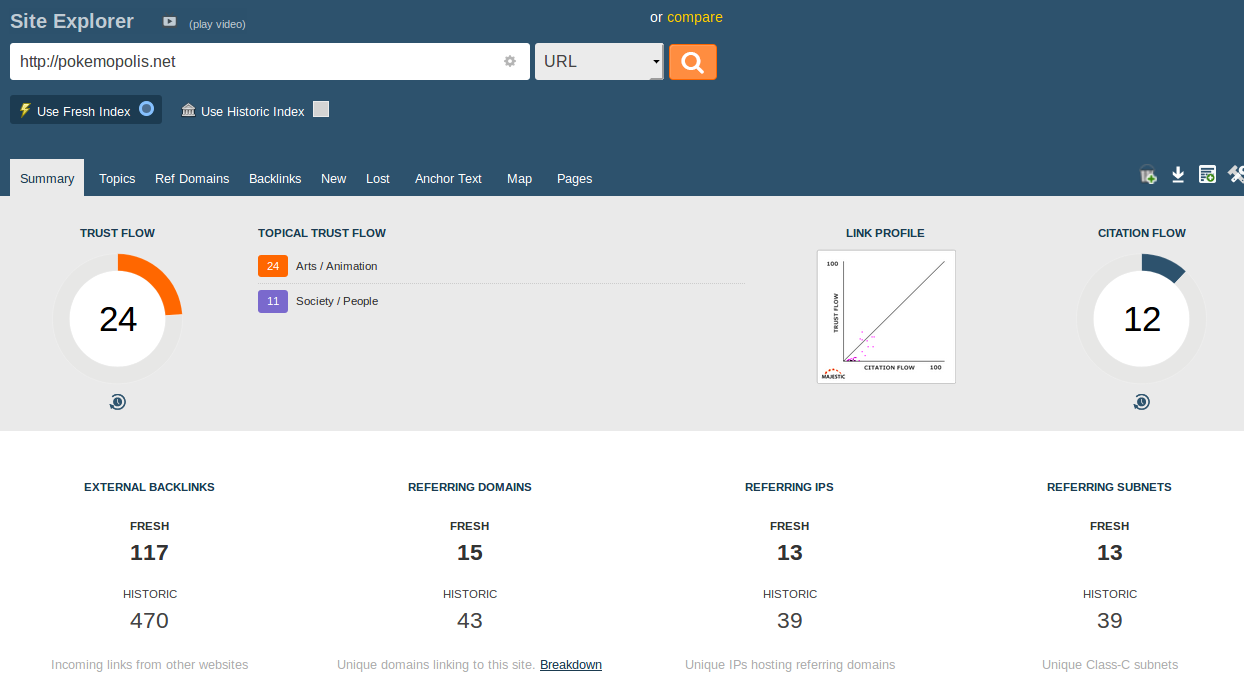Click the purple Society / People score badge
This screenshot has width=1244, height=685.
point(273,301)
